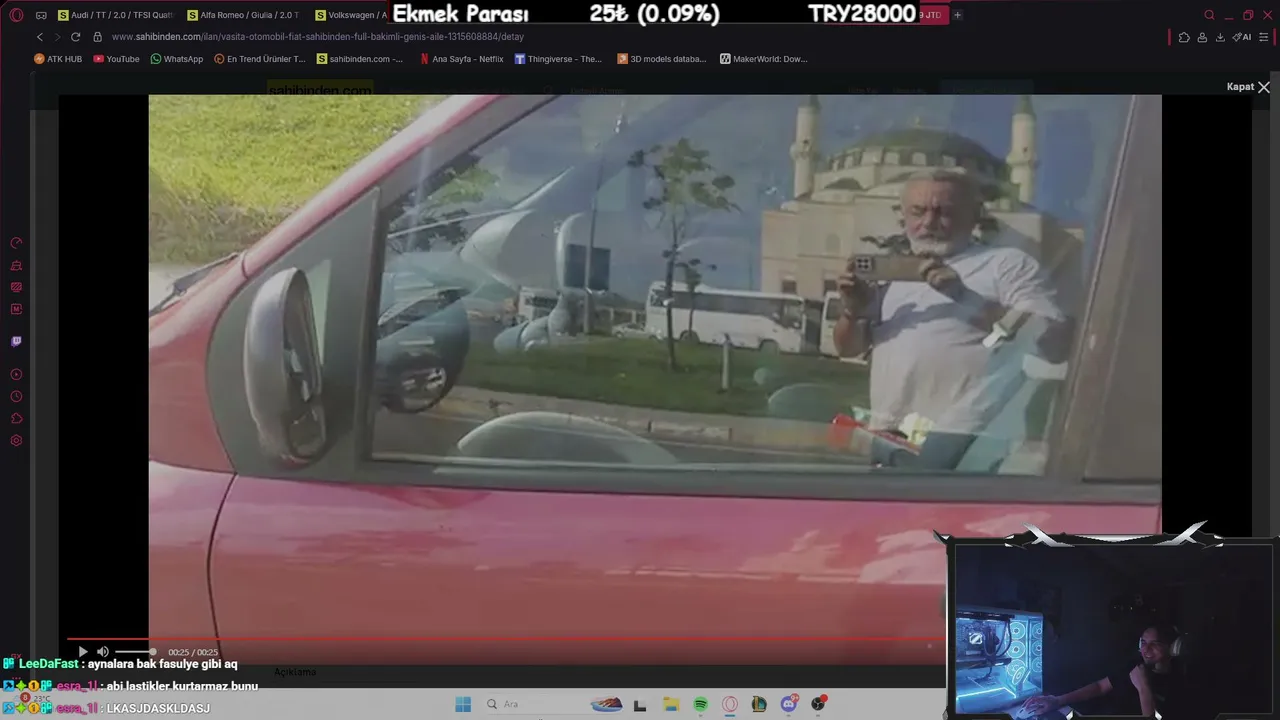
Task: Open the OBS Studio taskbar icon
Action: click(x=819, y=704)
